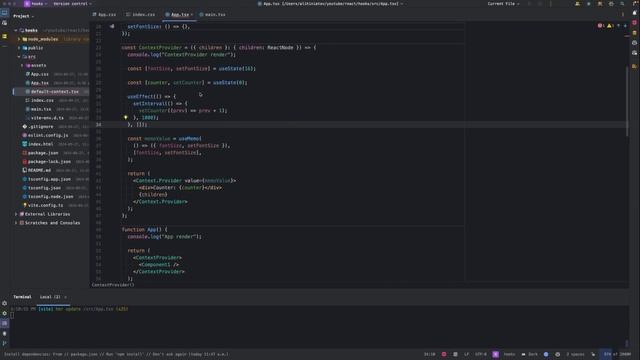Screen dimensions: 640x360
Task: Close the App.tsx editor tab
Action: (x=192, y=14)
